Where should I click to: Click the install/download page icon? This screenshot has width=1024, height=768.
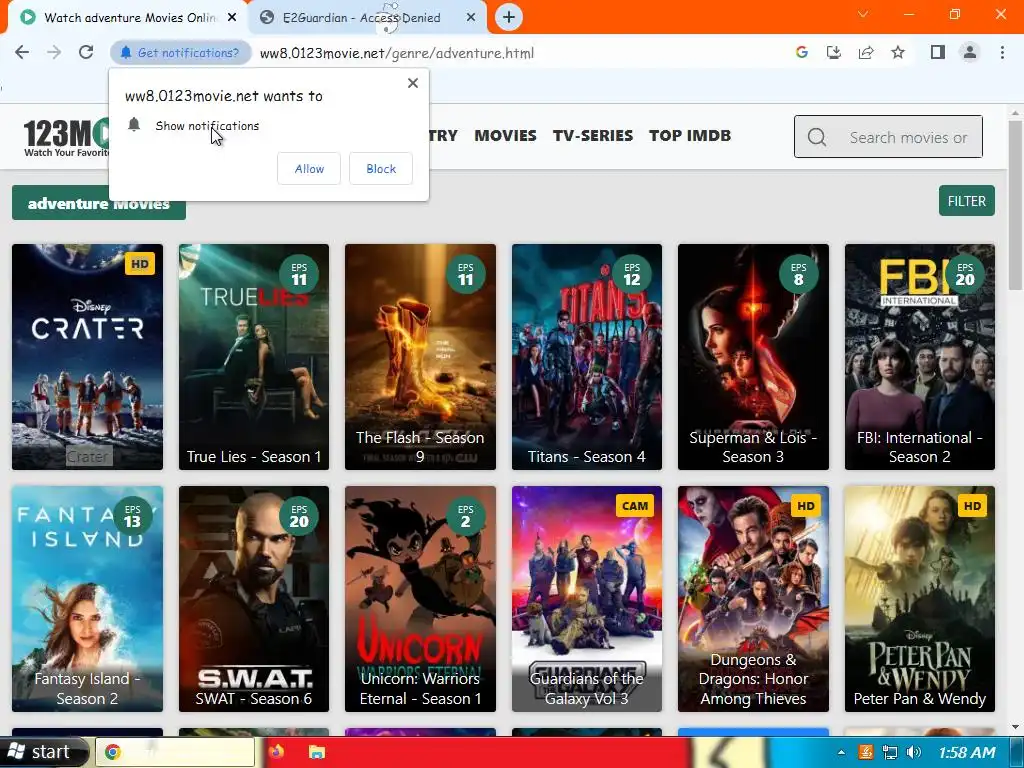[x=834, y=52]
